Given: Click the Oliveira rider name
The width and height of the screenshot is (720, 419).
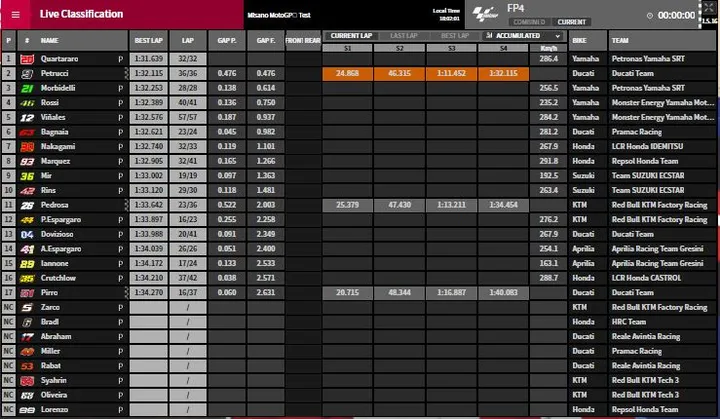Looking at the screenshot, I should (x=54, y=395).
